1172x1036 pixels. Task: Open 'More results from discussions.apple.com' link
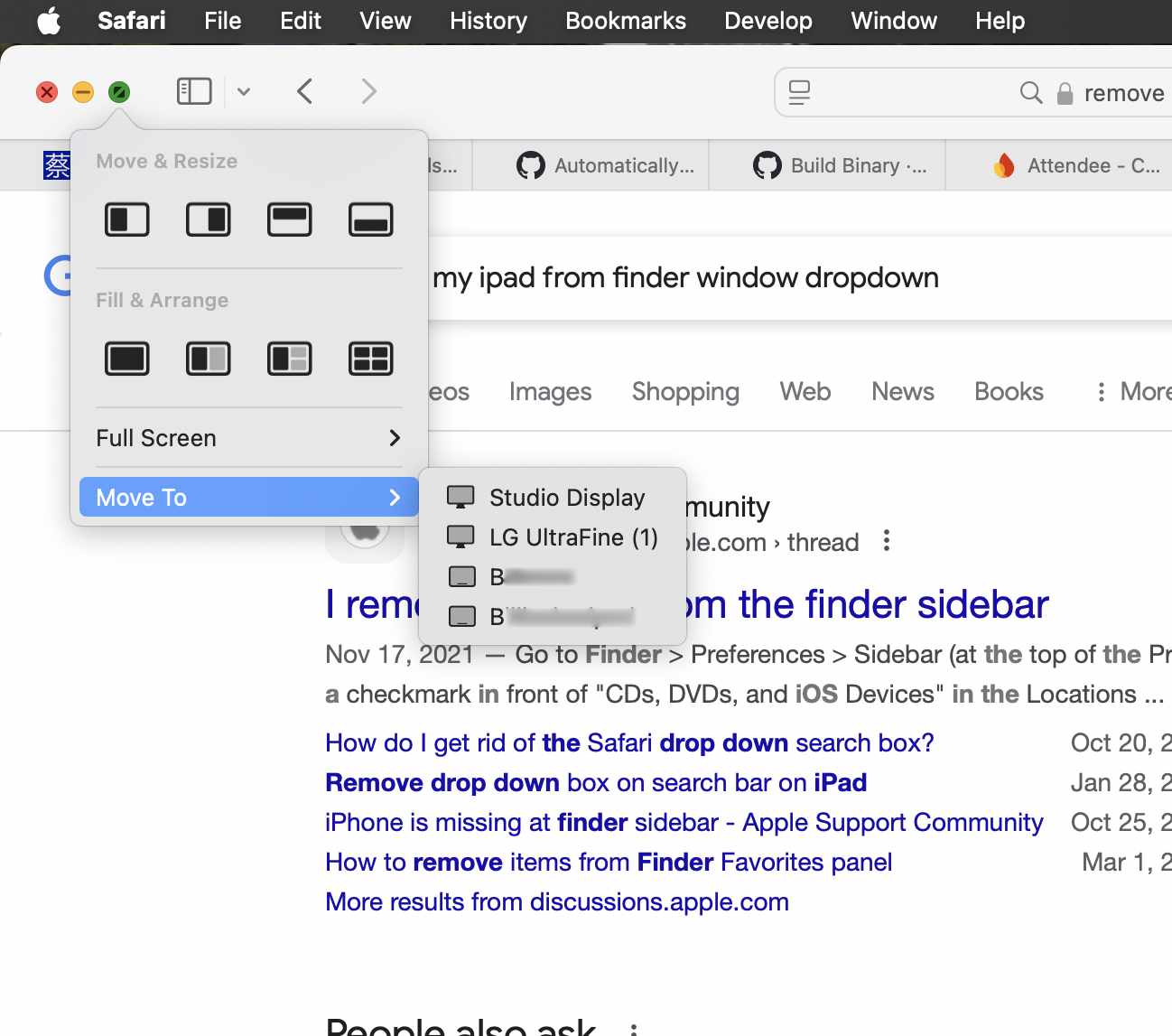557,902
